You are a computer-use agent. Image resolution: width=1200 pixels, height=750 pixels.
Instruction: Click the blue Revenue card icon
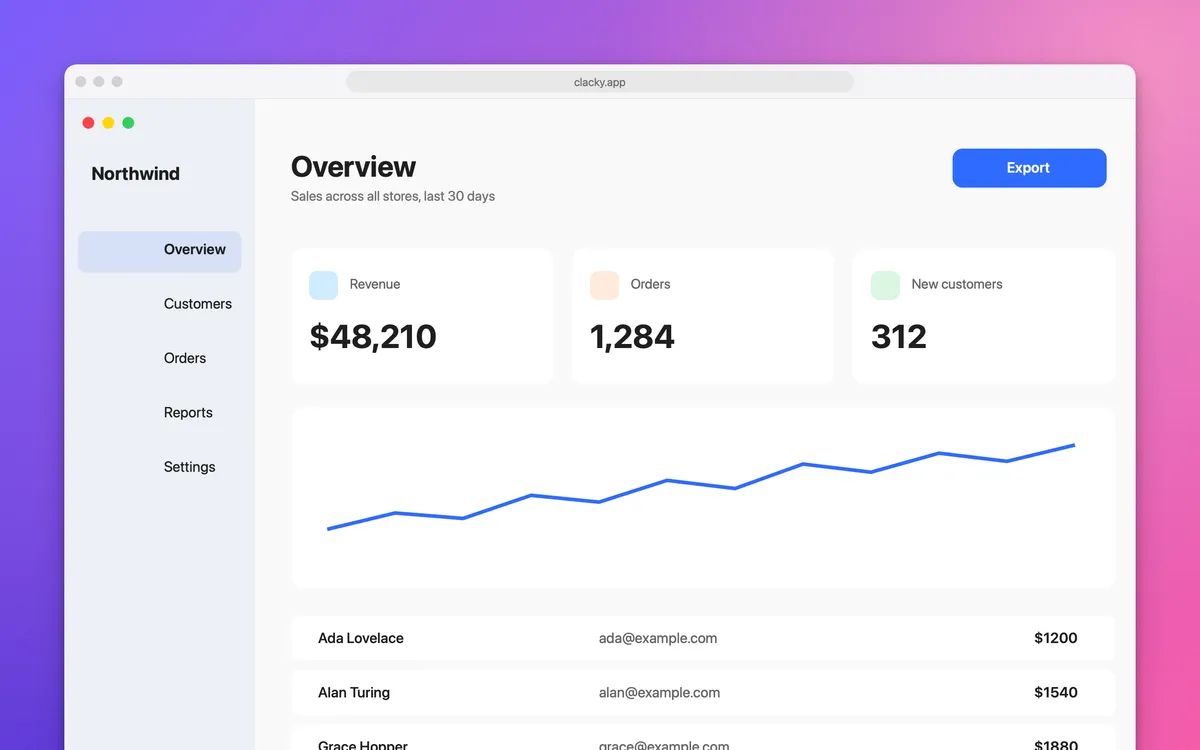(x=324, y=285)
